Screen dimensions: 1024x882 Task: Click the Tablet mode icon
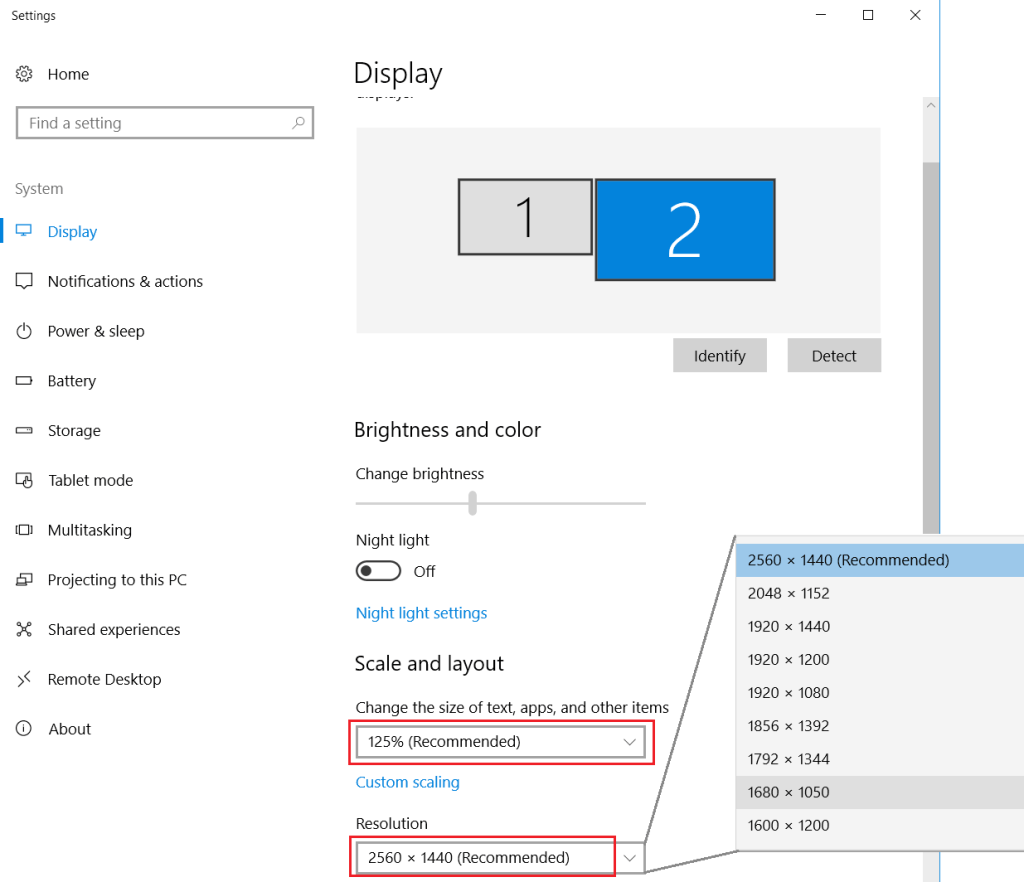coord(24,480)
